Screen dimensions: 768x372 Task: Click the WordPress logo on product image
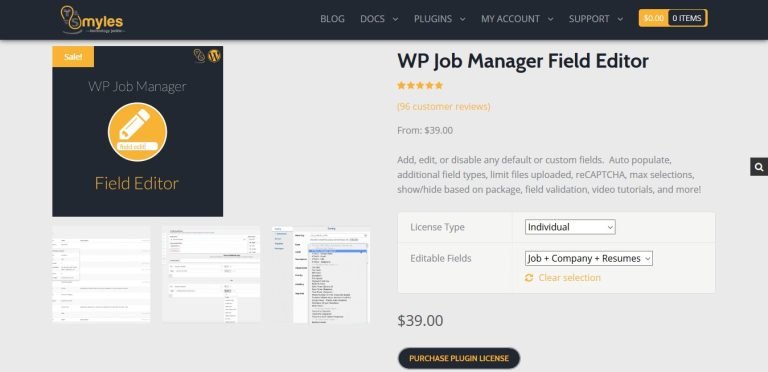[215, 56]
